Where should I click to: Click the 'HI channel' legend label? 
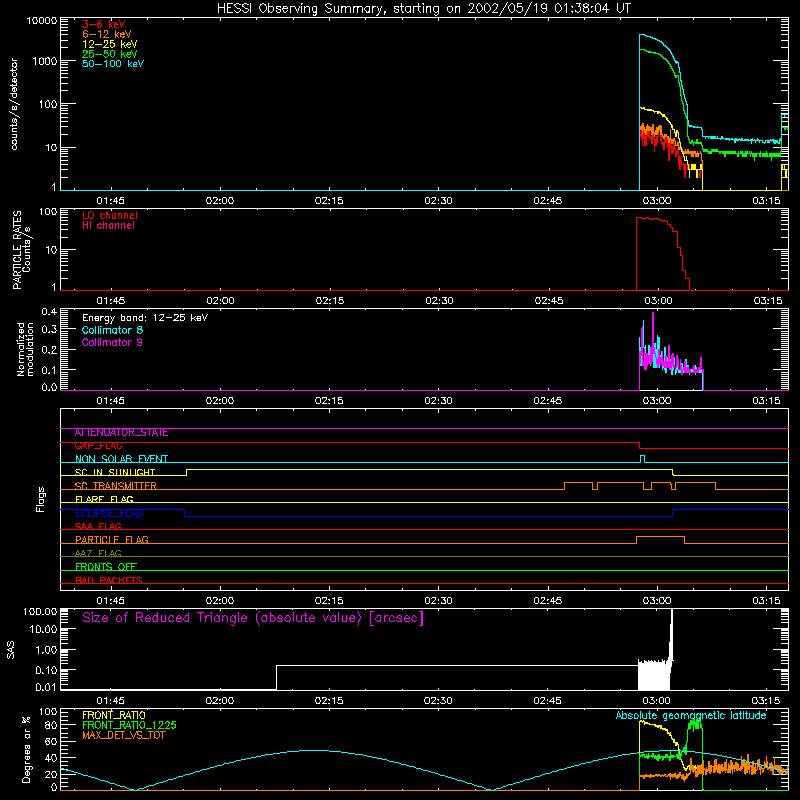tap(108, 226)
